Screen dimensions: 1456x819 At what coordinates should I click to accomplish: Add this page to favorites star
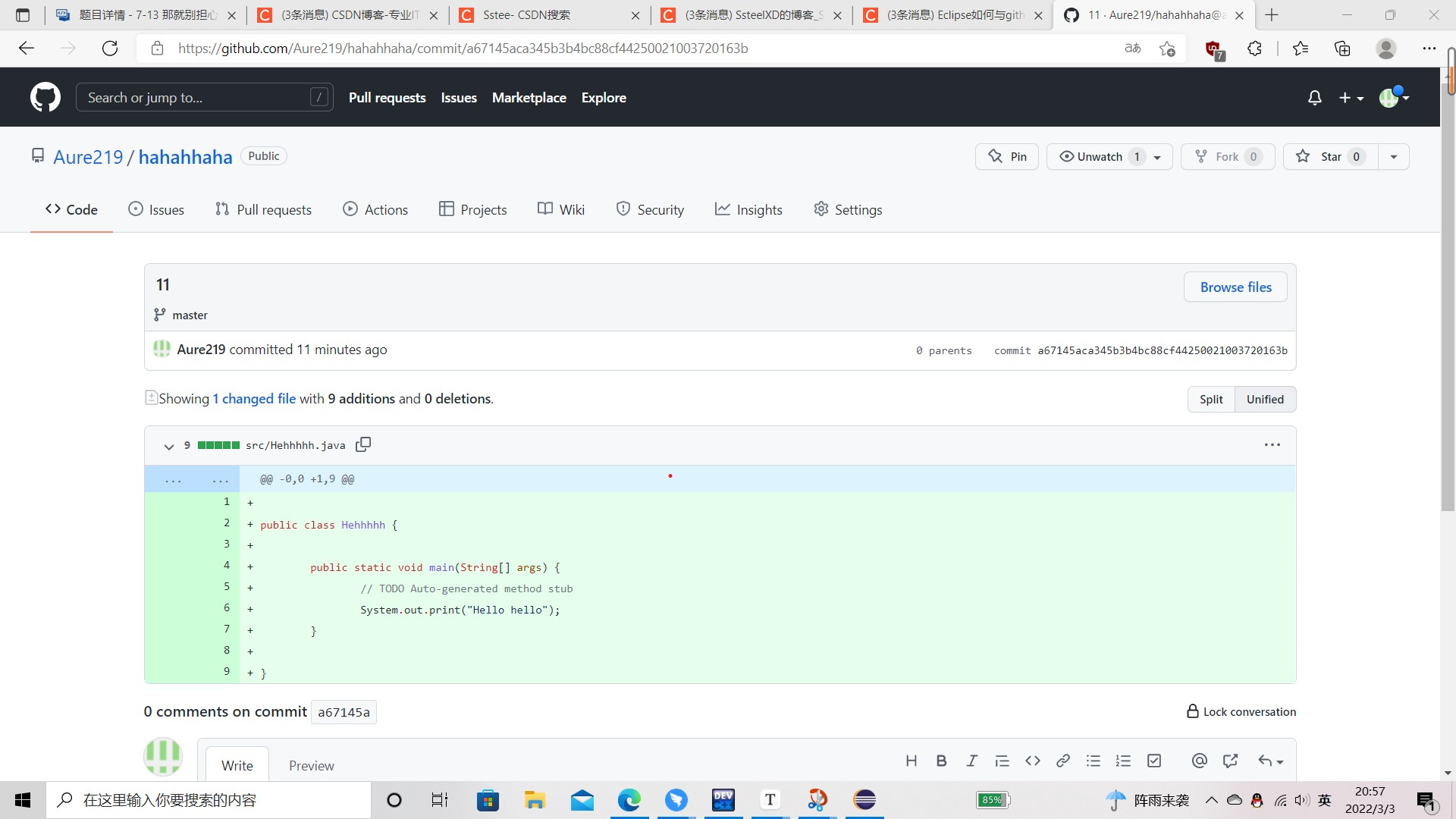[1167, 49]
